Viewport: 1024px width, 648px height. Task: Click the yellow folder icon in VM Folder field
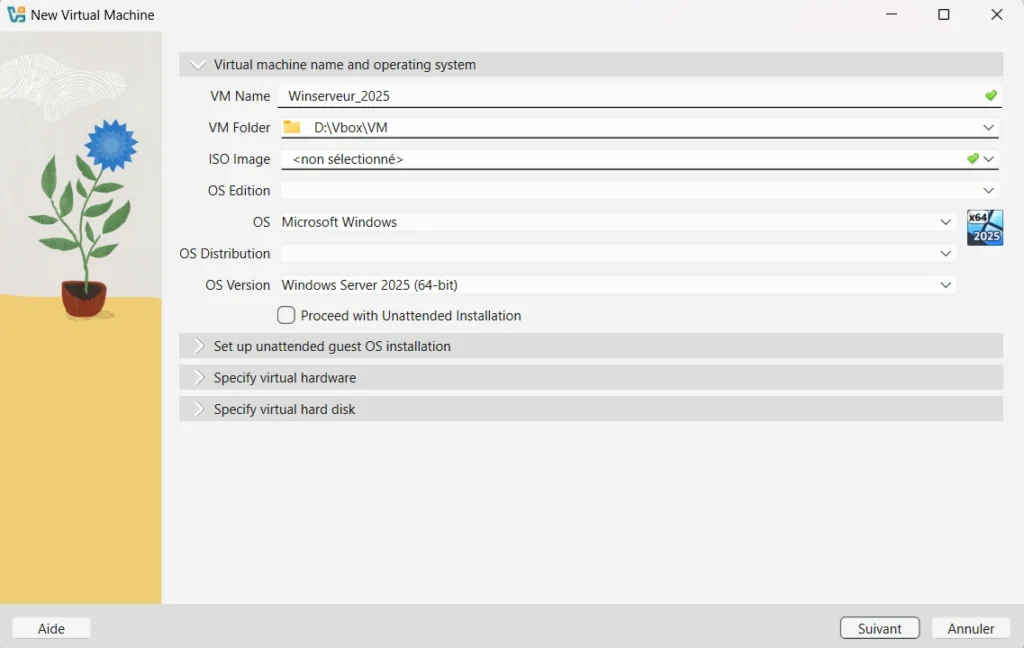coord(292,127)
